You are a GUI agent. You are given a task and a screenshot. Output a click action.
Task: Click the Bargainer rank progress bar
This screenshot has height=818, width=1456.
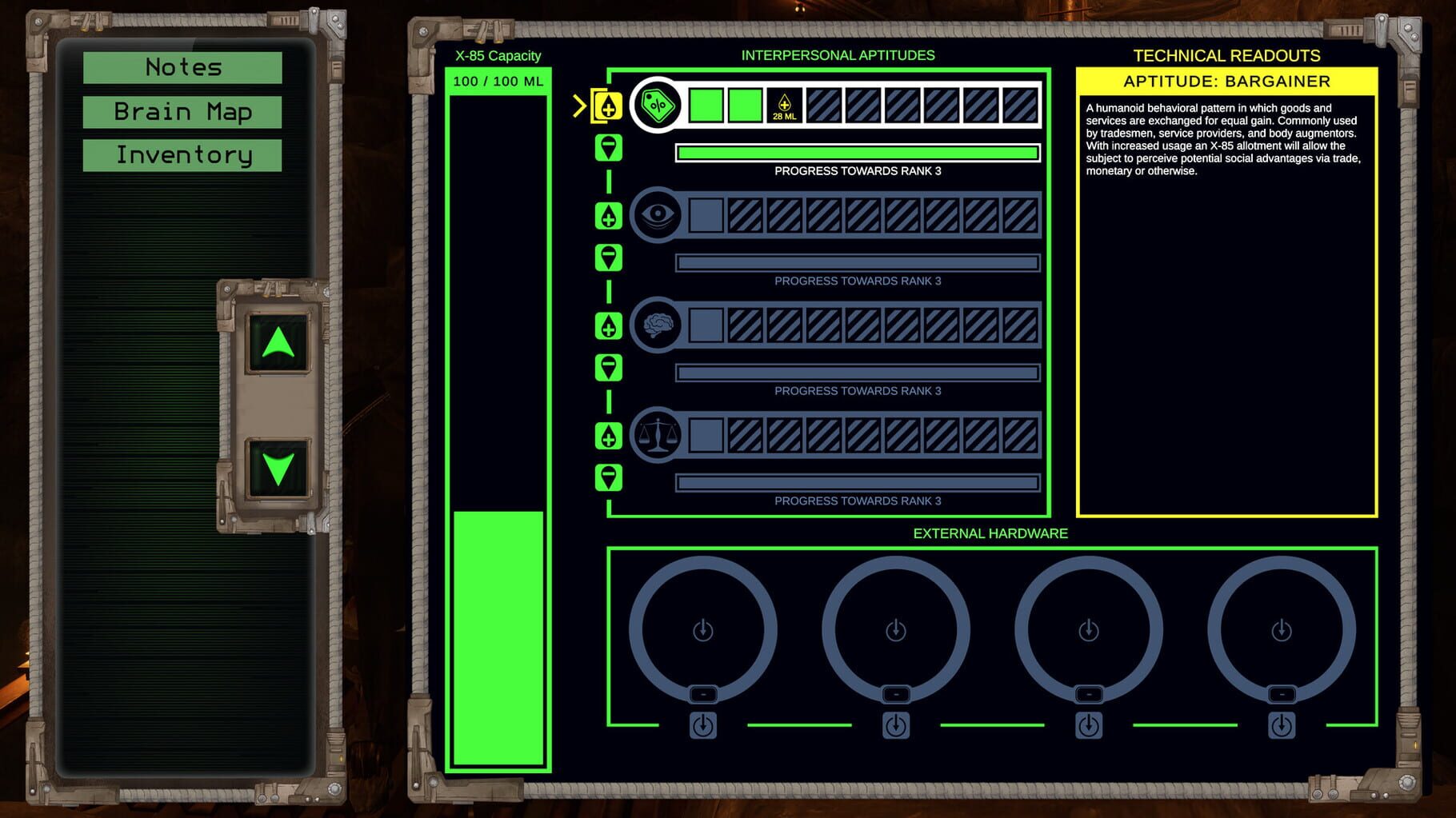pos(858,153)
